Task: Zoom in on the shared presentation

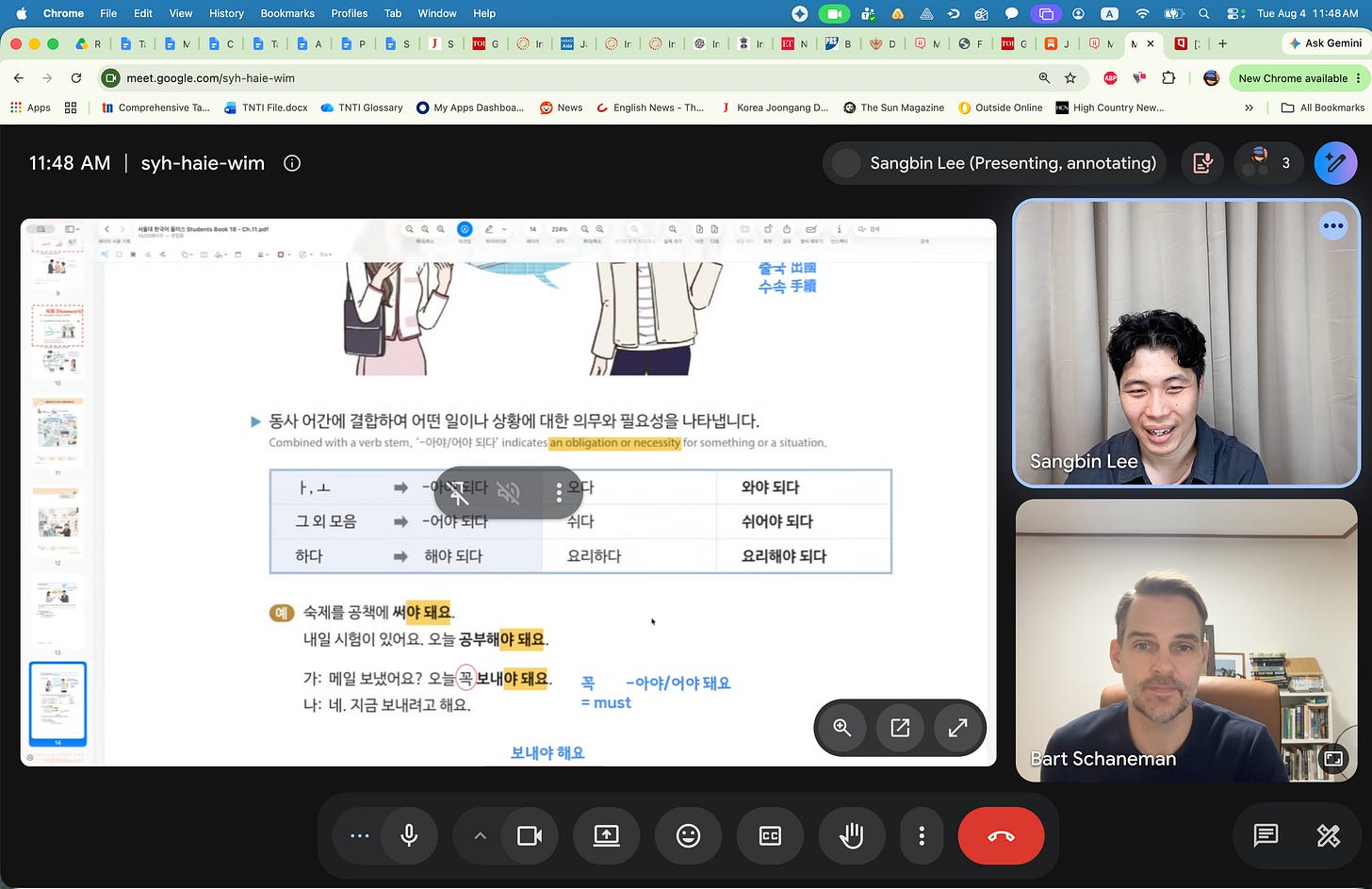Action: point(842,728)
